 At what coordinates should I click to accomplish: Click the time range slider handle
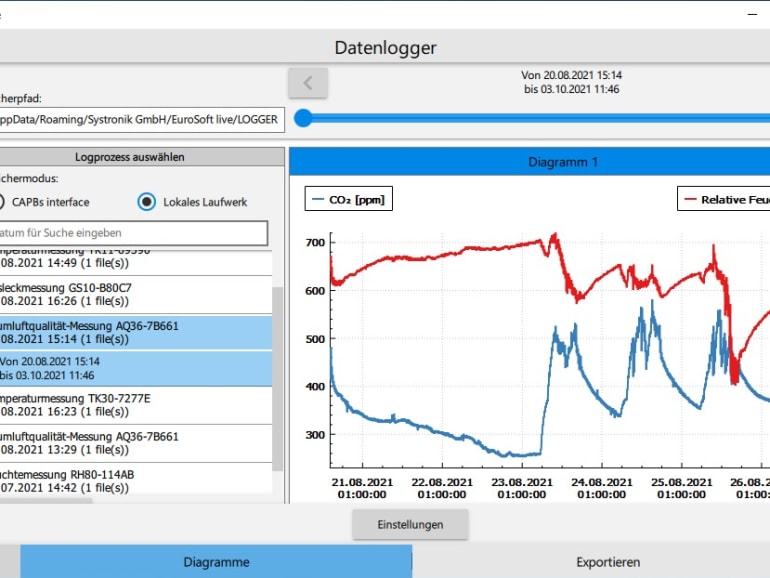(x=303, y=118)
